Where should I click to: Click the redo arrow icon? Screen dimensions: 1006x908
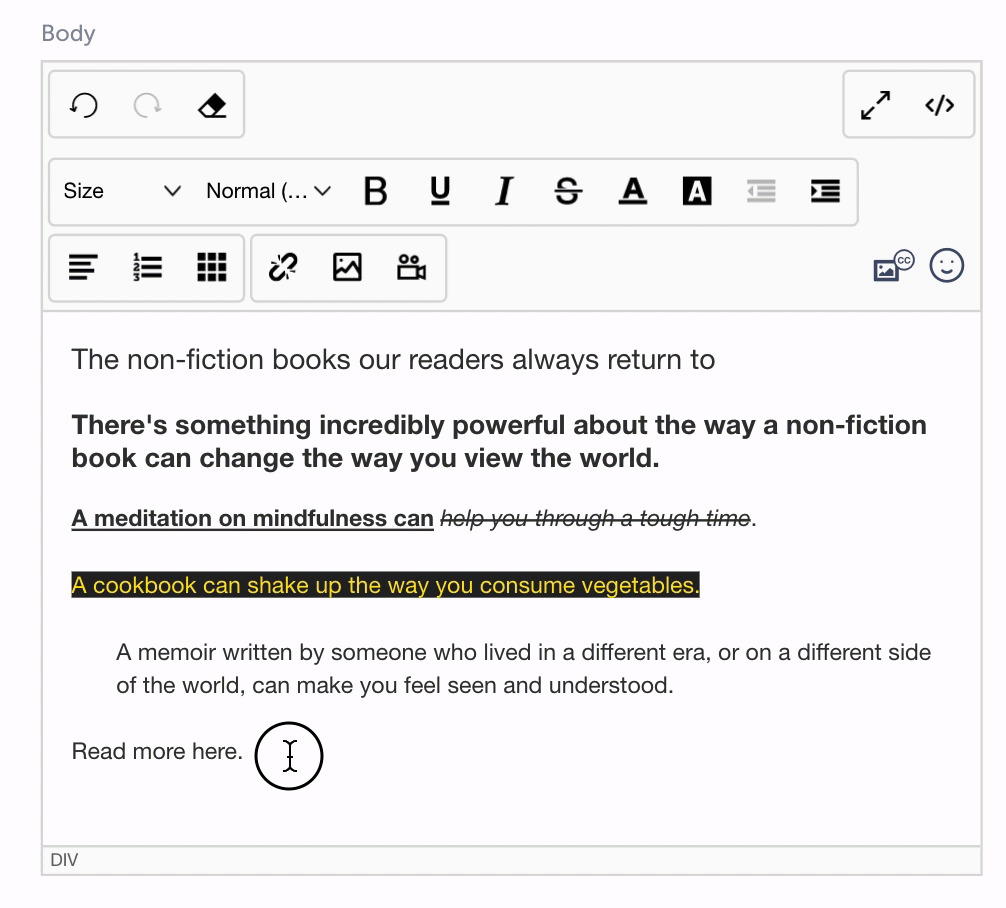(147, 105)
